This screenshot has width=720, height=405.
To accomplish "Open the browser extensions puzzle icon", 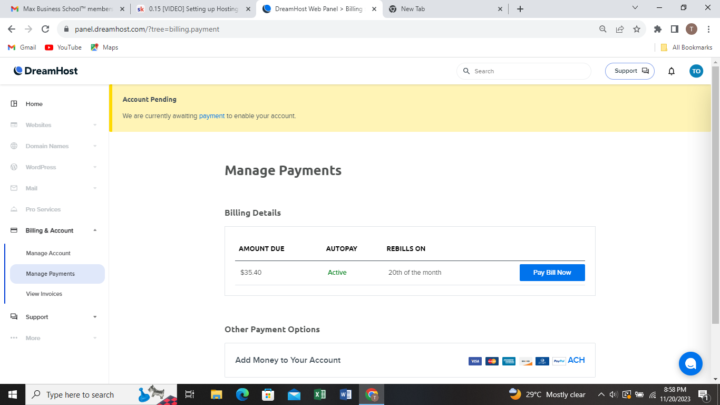I will point(658,29).
